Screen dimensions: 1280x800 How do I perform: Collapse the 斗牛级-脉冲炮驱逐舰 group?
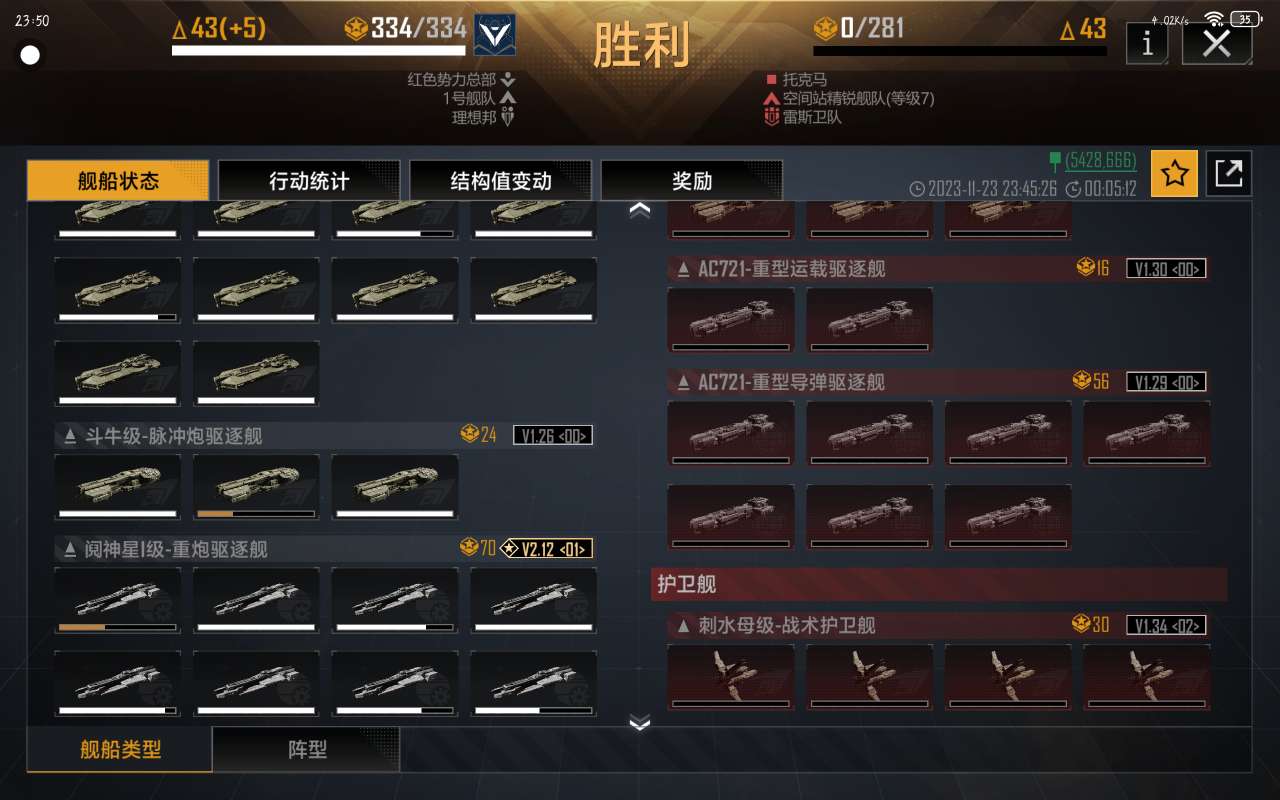70,436
